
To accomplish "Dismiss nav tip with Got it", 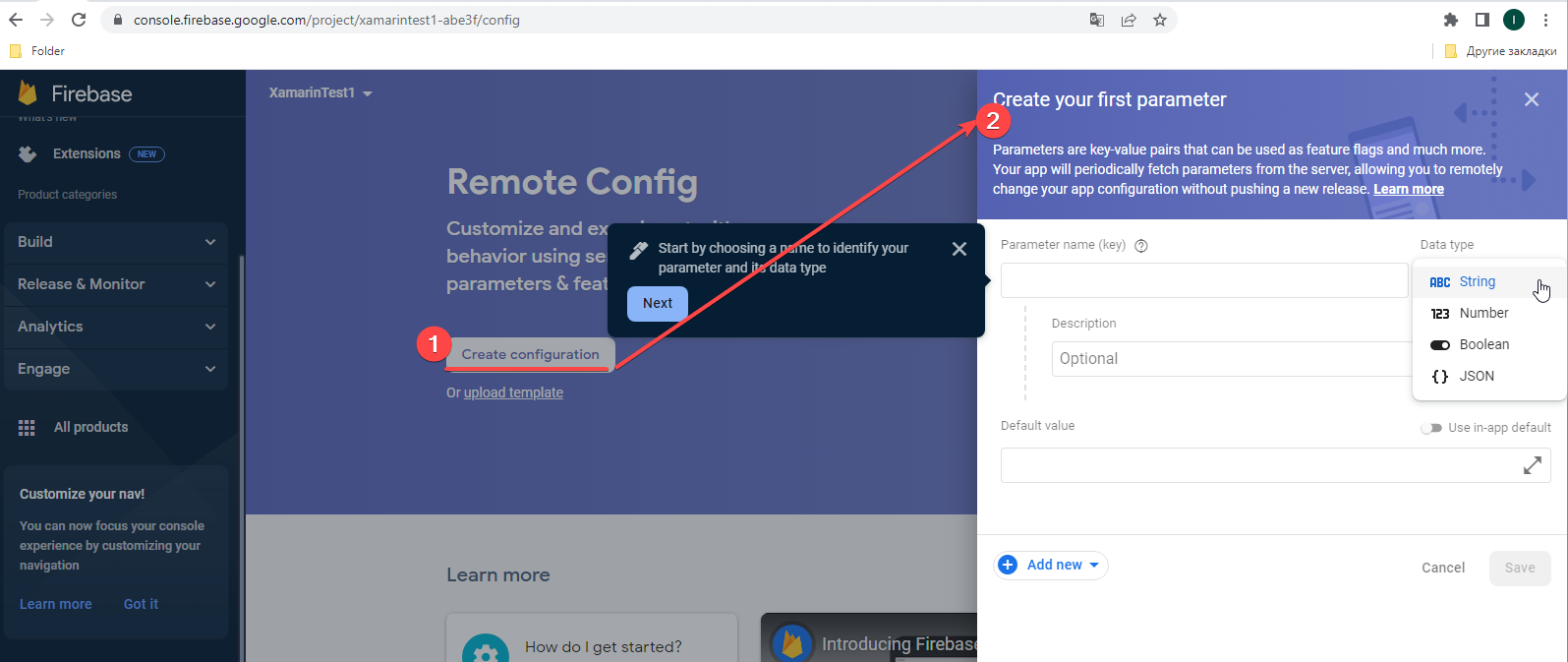I will [141, 604].
